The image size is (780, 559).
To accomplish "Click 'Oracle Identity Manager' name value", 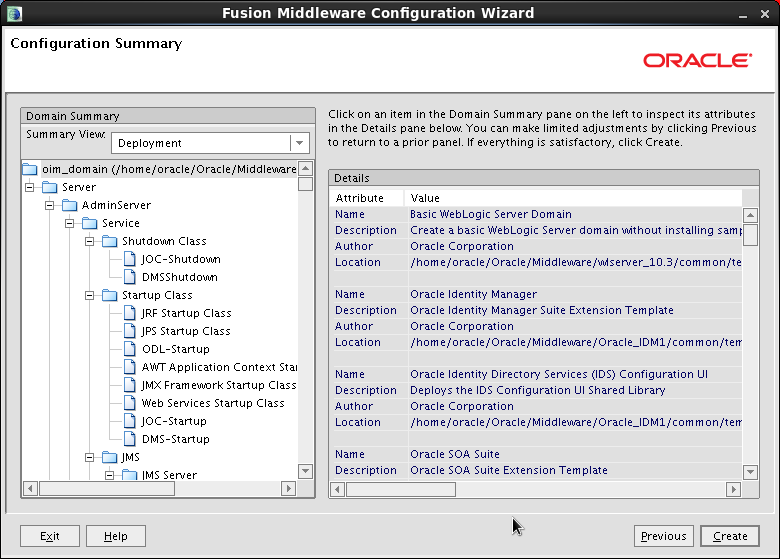I will [473, 294].
